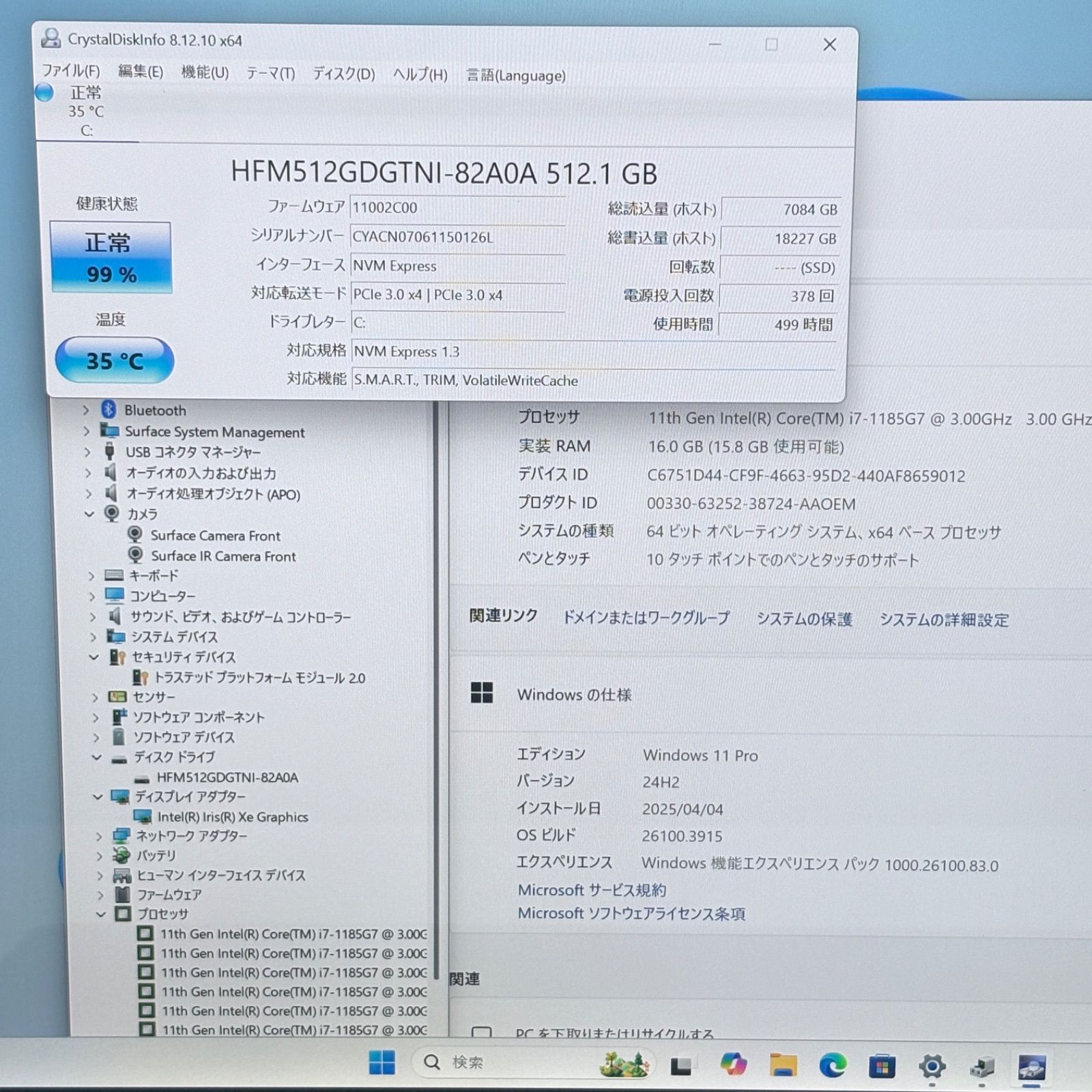Expand the Surface System Management node
Image resolution: width=1092 pixels, height=1092 pixels.
(x=87, y=431)
